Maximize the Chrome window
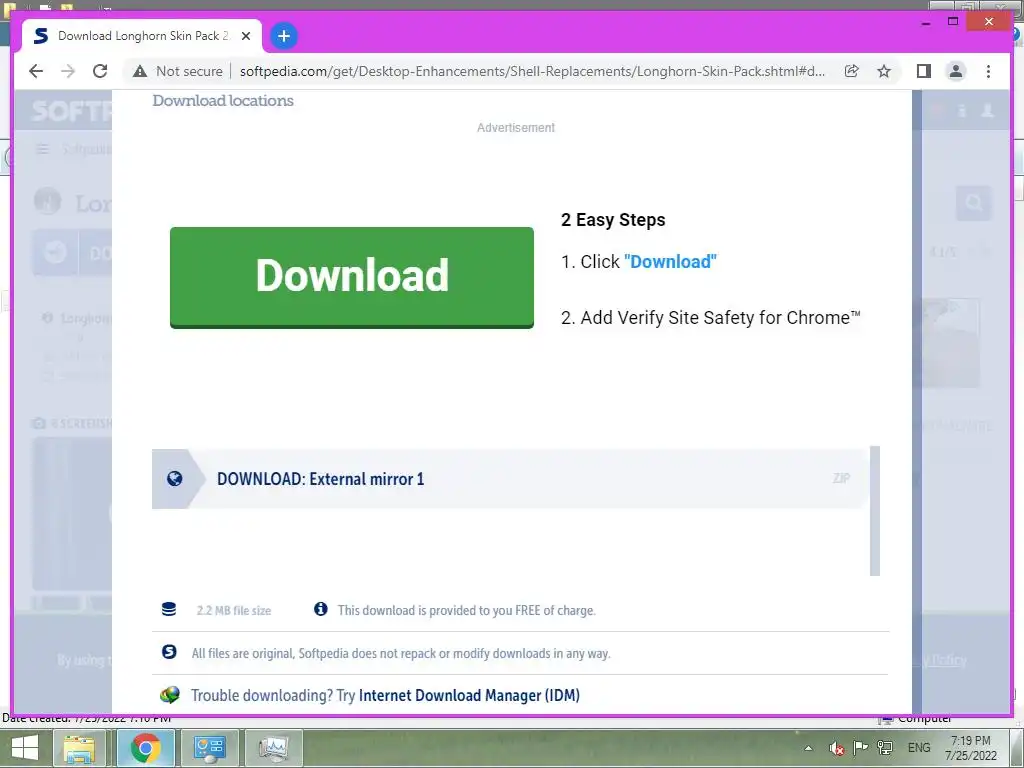 (x=953, y=22)
